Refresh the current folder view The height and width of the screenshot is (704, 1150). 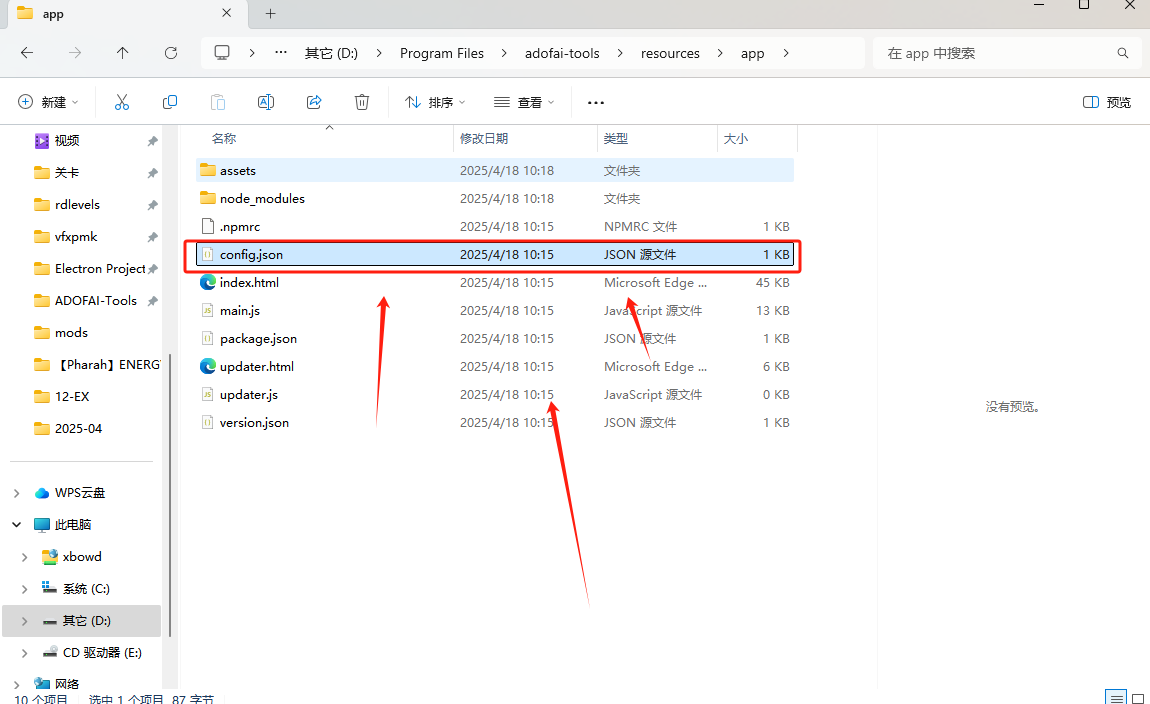tap(171, 53)
